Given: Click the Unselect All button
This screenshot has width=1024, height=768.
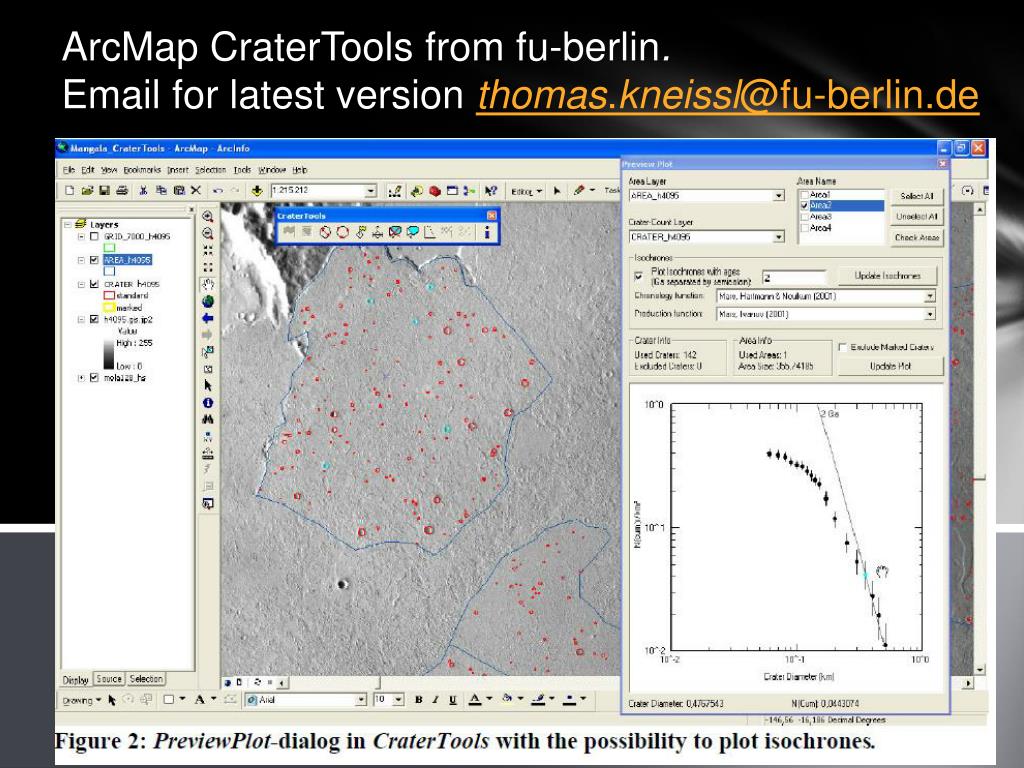Looking at the screenshot, I should pyautogui.click(x=917, y=217).
